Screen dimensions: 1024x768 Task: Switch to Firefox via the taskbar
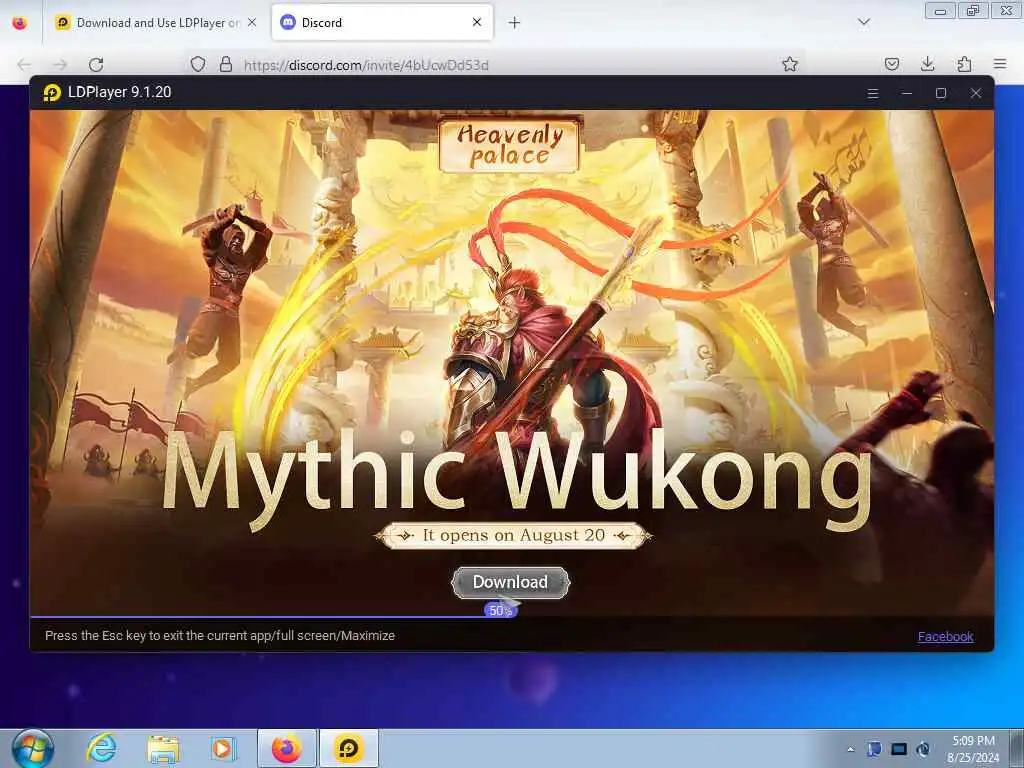pos(287,748)
